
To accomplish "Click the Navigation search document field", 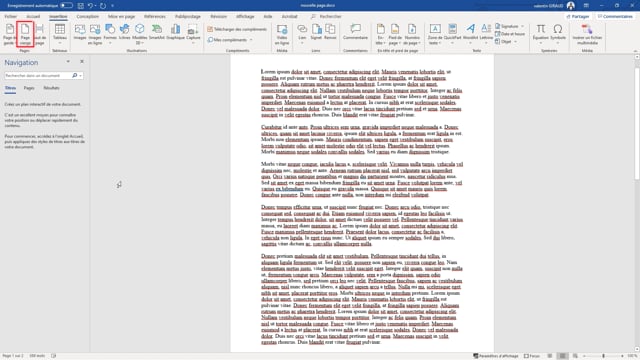I will coord(38,76).
